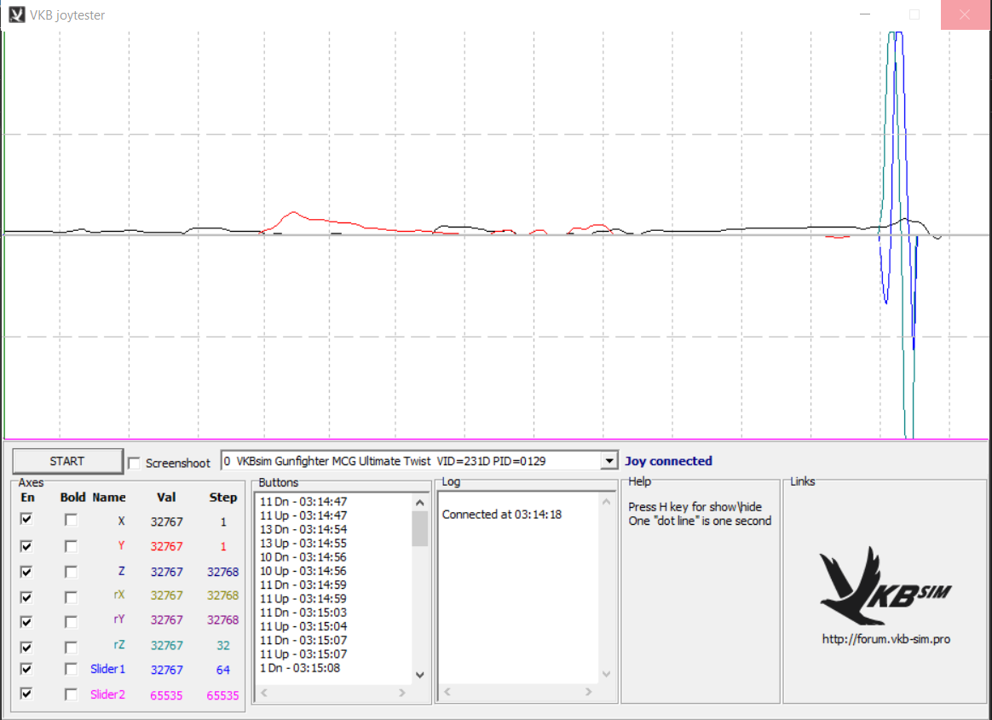This screenshot has height=720, width=992.
Task: Uncheck the Z axis enable checkbox
Action: pos(26,572)
